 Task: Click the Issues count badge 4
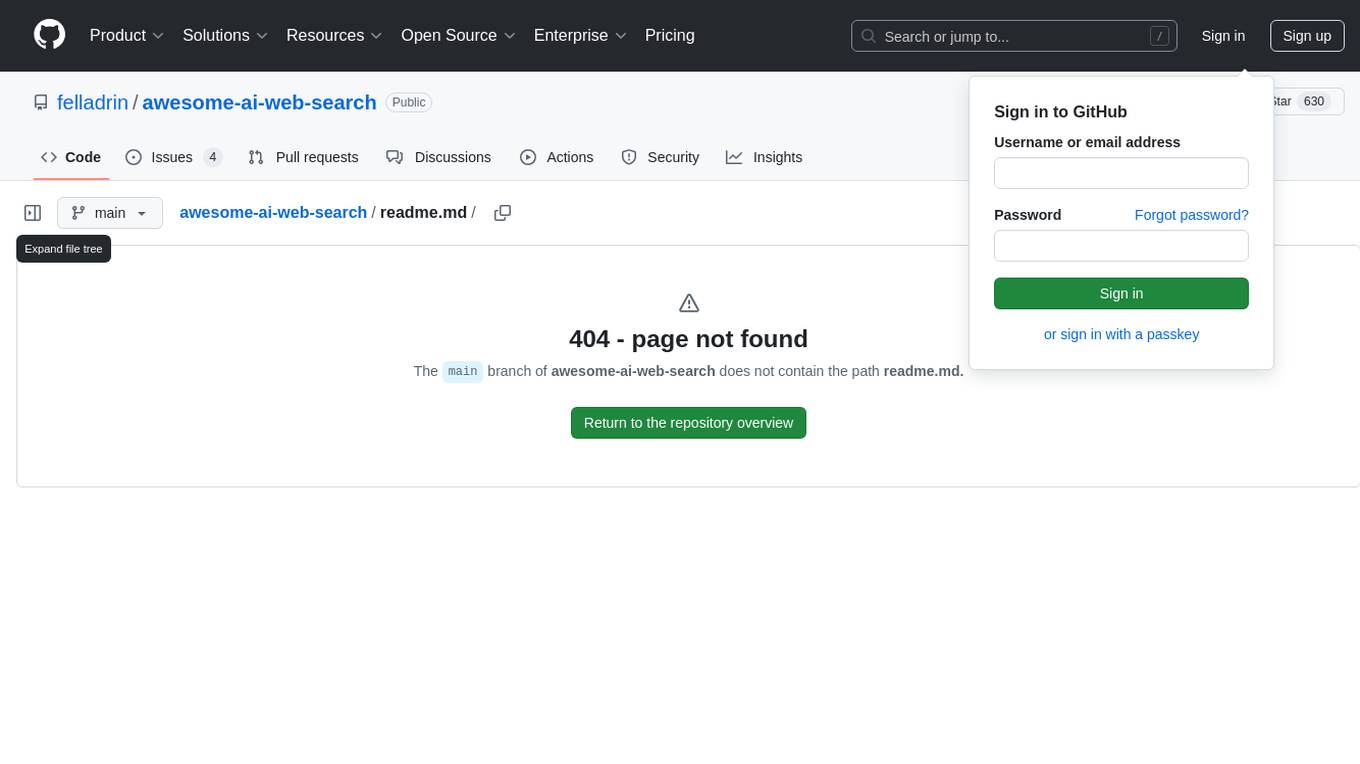[212, 157]
